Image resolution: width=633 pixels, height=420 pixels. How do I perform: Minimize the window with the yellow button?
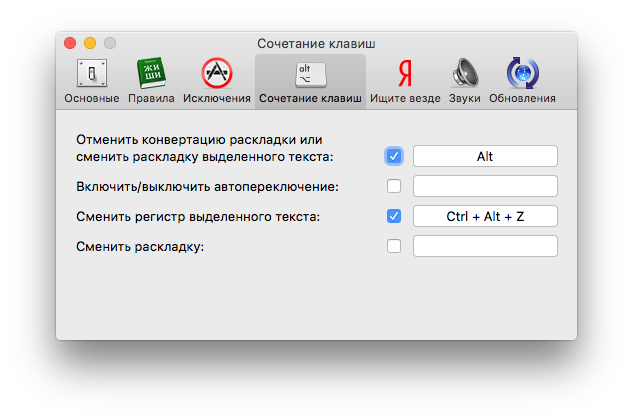point(90,43)
